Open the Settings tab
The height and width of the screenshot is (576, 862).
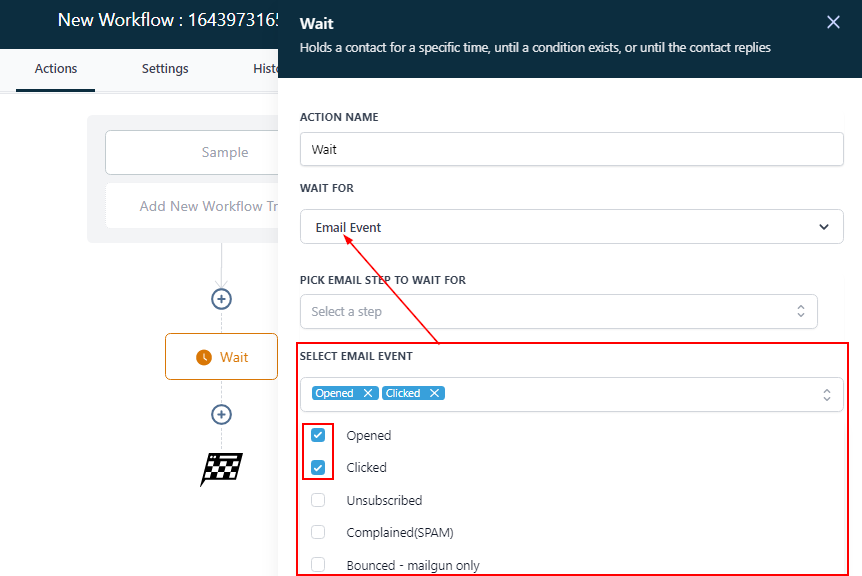165,69
